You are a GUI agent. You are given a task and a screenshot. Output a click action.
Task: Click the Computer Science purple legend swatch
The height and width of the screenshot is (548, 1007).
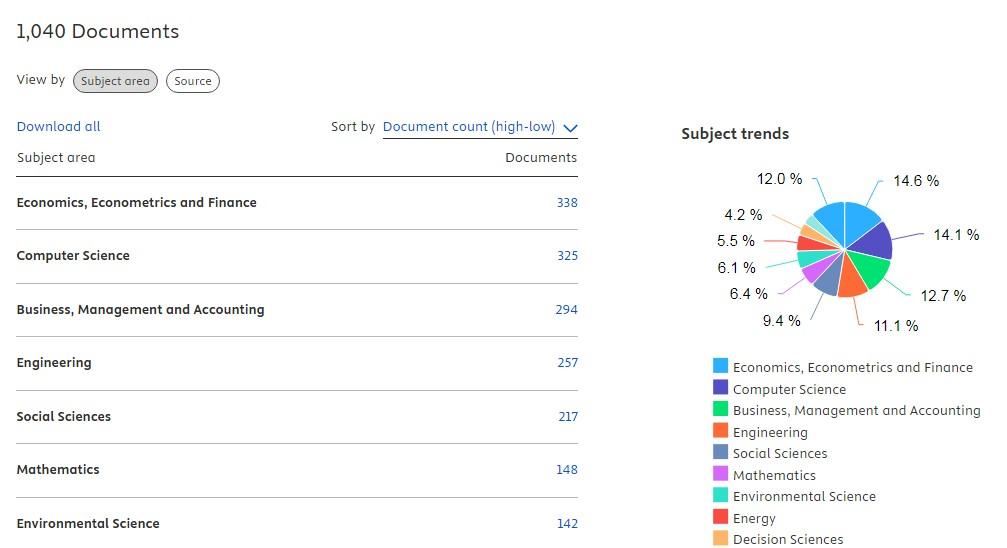(x=721, y=387)
